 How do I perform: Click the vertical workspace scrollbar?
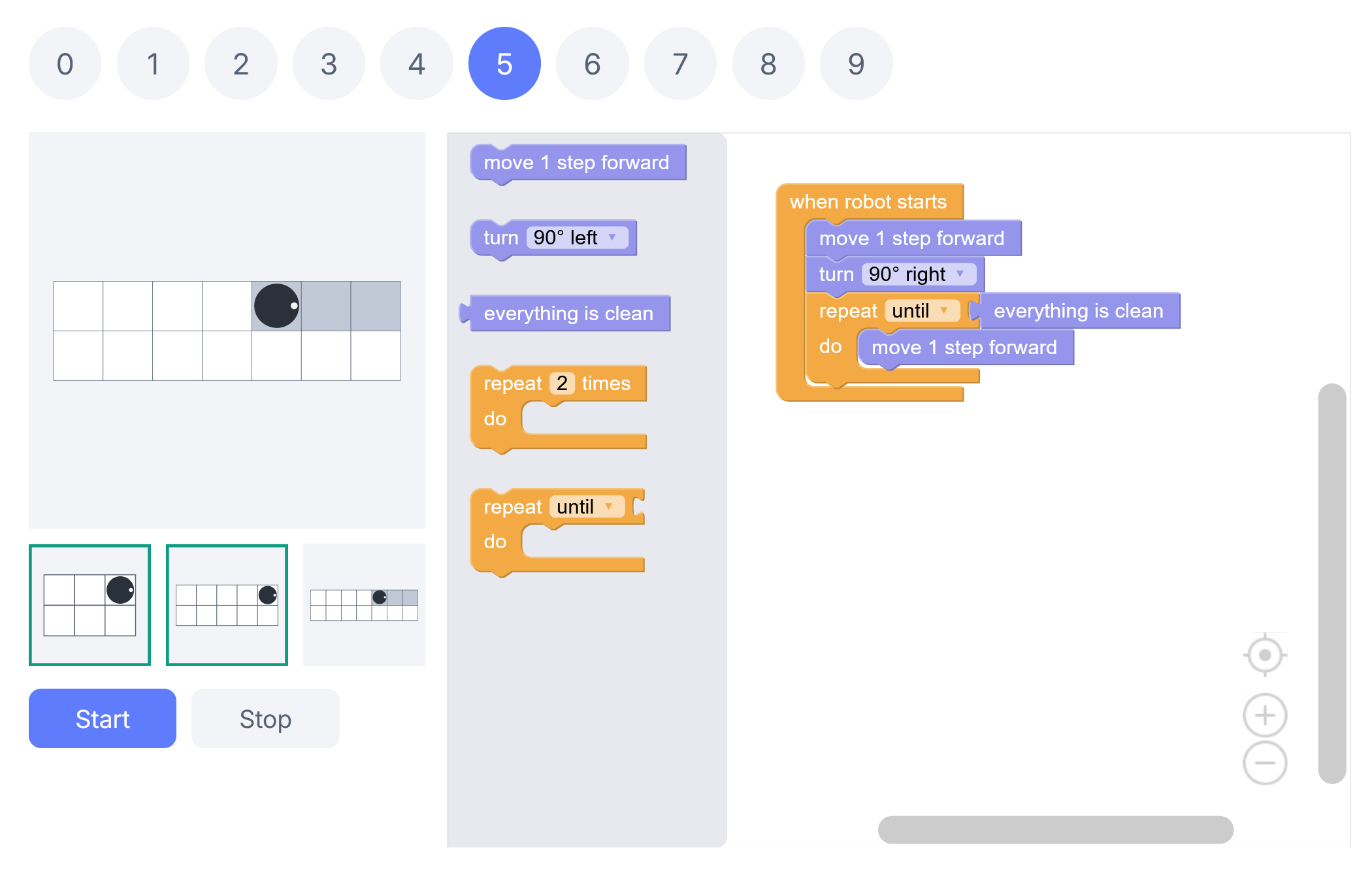click(x=1332, y=583)
